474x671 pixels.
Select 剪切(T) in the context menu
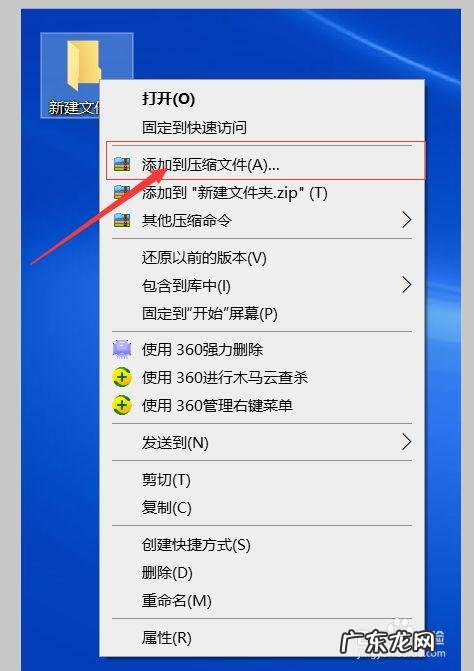(x=166, y=480)
